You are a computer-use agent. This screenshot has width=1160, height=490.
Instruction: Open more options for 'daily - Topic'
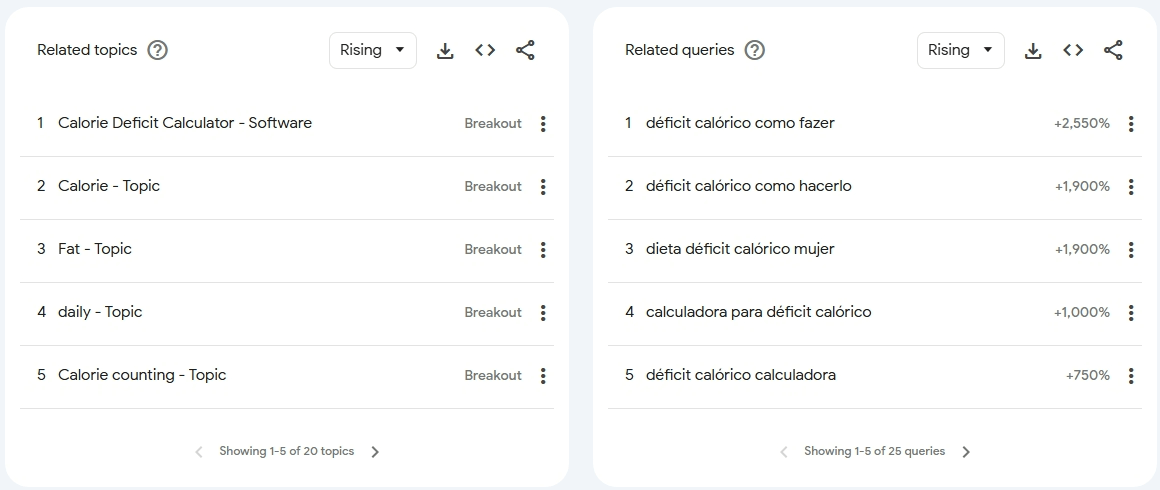point(543,313)
